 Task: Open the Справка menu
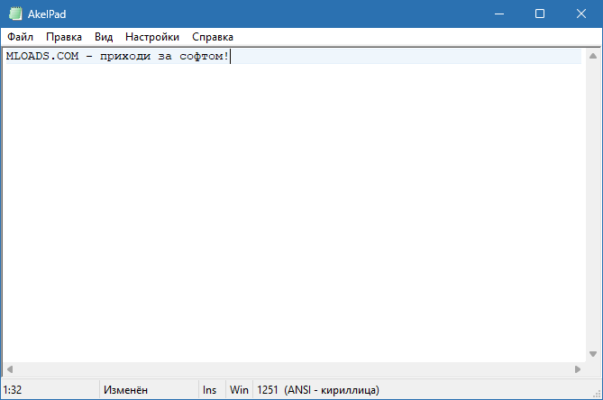tap(213, 37)
